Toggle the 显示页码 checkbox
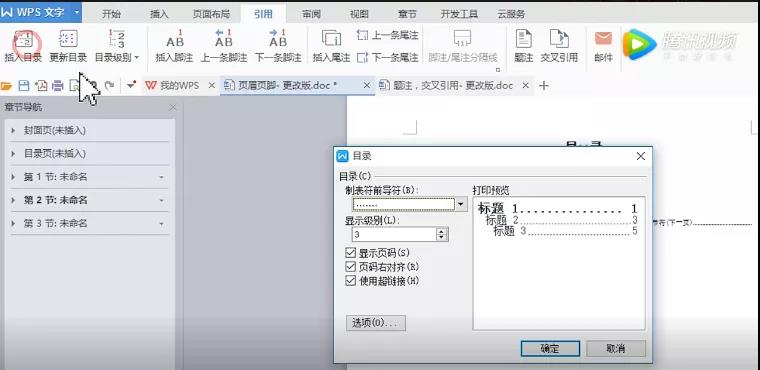The image size is (760, 370). [350, 253]
